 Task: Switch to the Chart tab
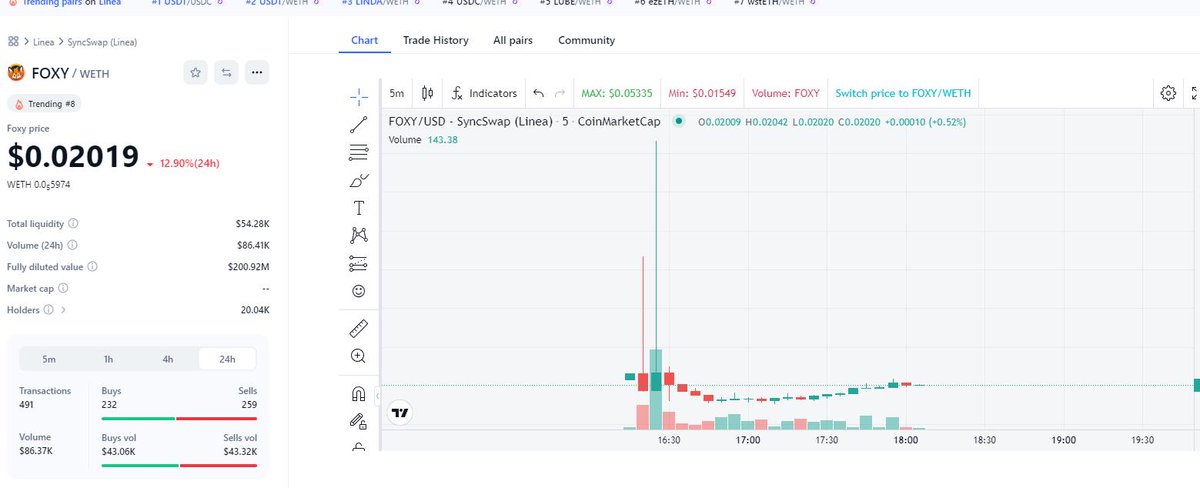pyautogui.click(x=365, y=41)
